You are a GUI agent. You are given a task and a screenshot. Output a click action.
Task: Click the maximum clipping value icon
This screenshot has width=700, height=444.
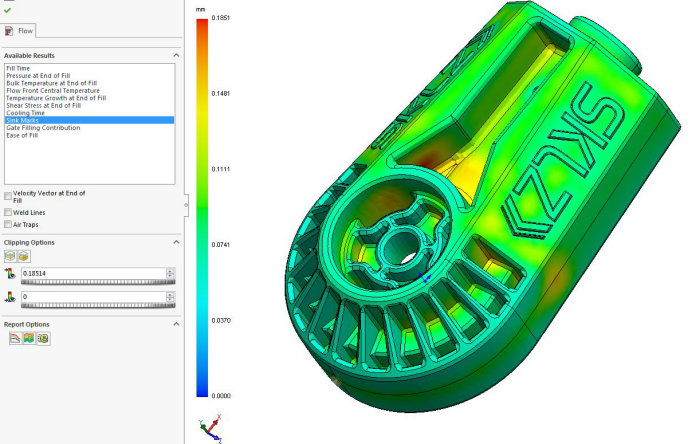point(10,274)
